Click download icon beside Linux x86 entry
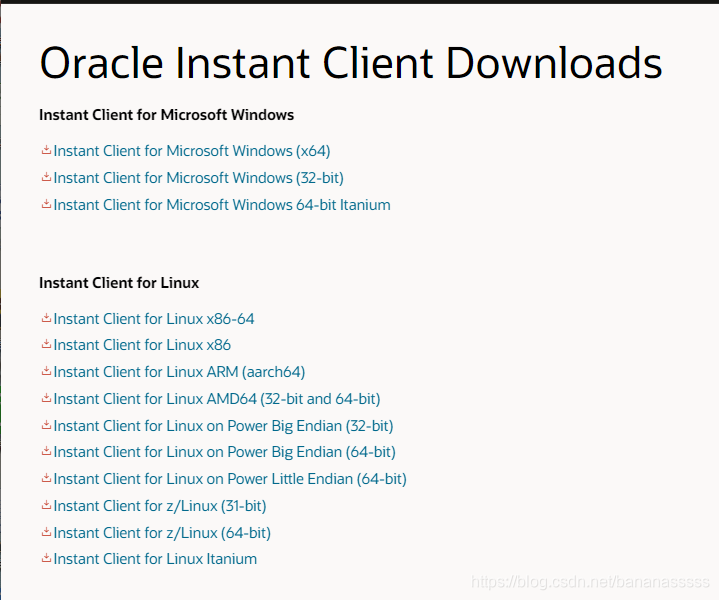This screenshot has height=600, width=719. coord(46,344)
